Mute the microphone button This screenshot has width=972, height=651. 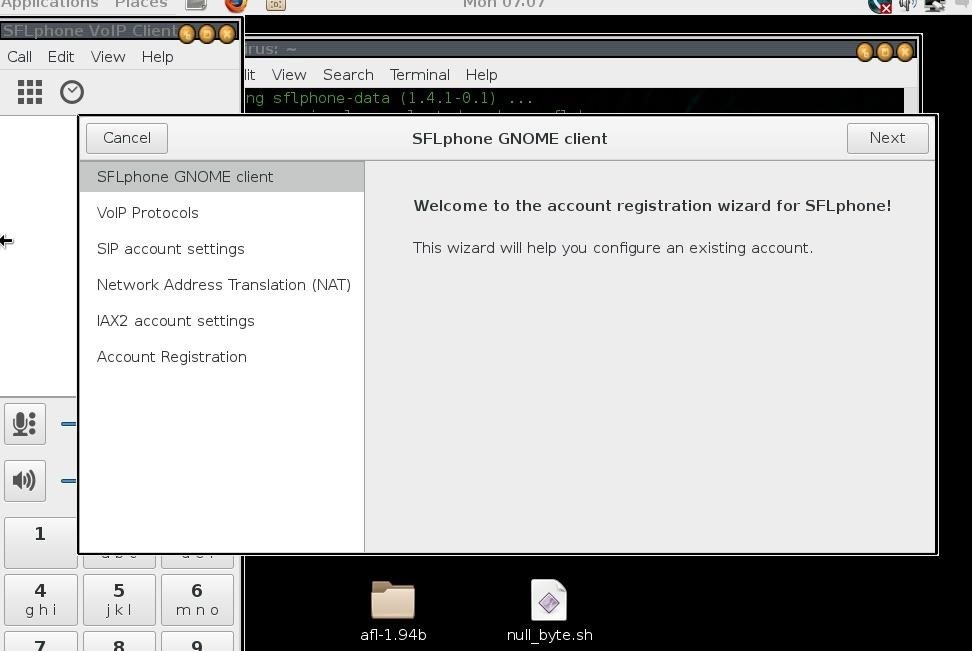pyautogui.click(x=25, y=424)
